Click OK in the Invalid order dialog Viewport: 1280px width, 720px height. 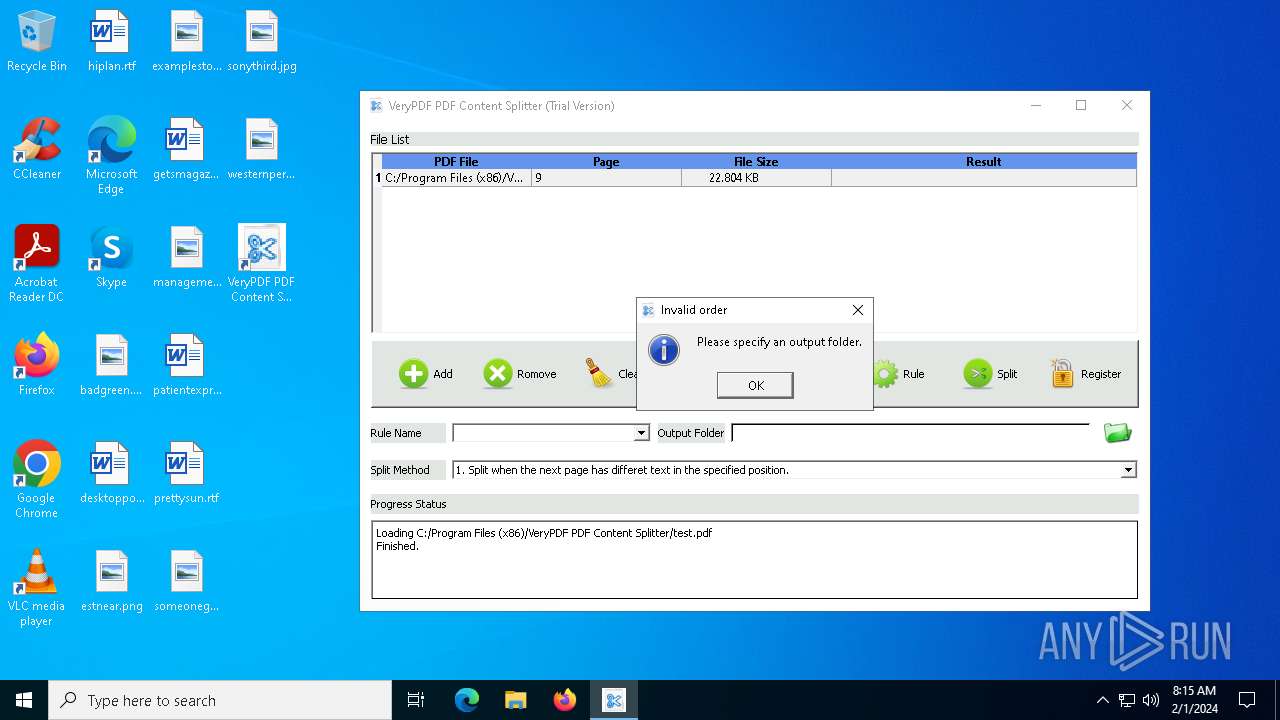[x=755, y=385]
